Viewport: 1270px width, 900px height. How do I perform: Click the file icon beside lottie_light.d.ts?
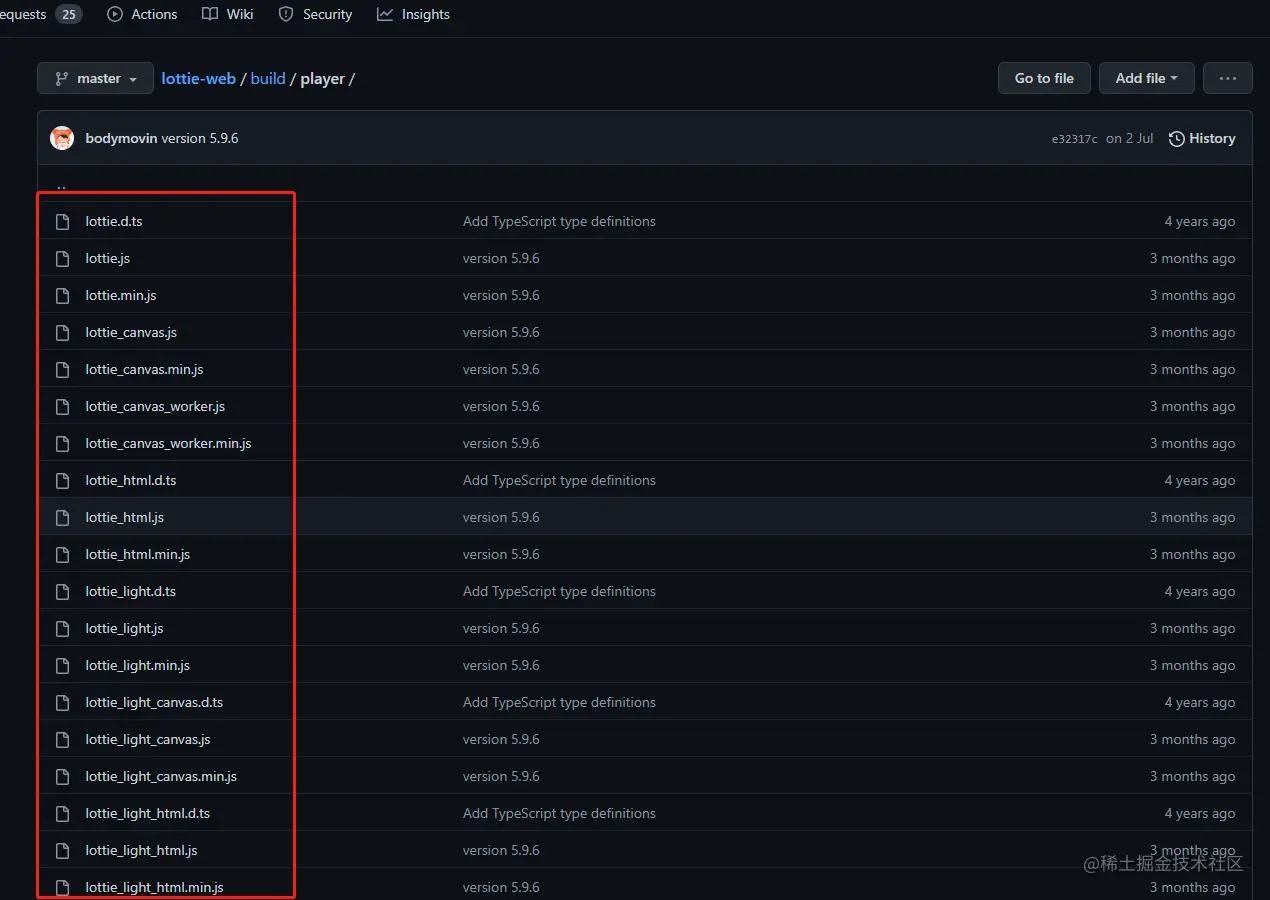(x=63, y=591)
